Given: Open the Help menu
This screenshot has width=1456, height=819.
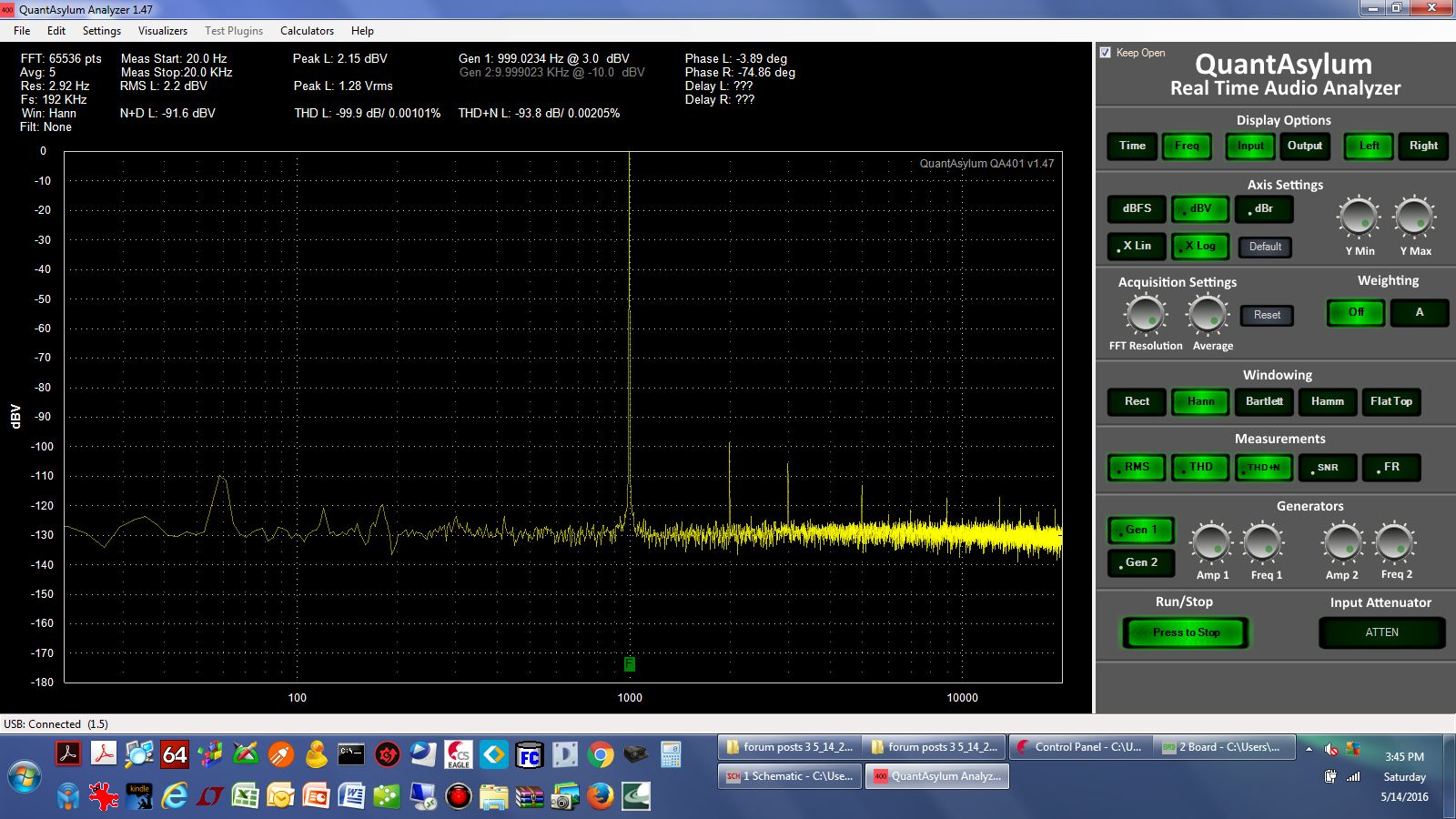Looking at the screenshot, I should point(362,30).
